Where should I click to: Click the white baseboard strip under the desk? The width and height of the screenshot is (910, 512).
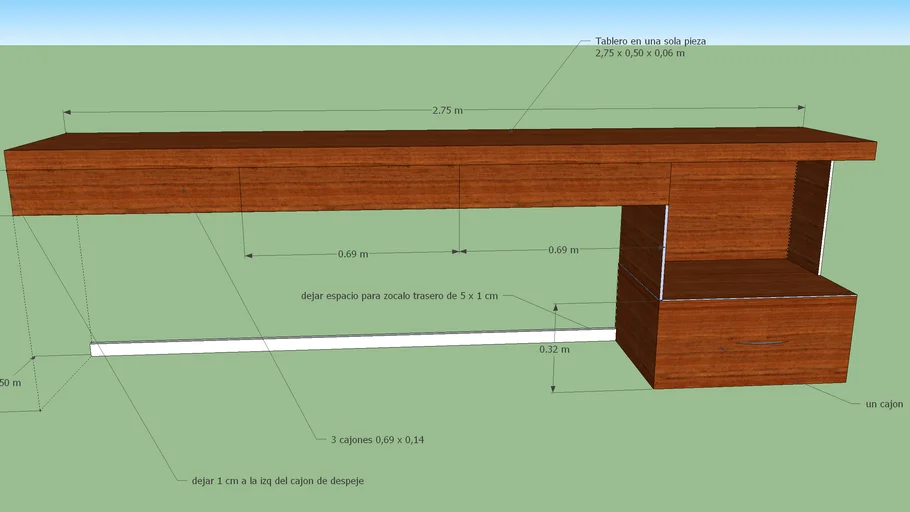pyautogui.click(x=350, y=342)
